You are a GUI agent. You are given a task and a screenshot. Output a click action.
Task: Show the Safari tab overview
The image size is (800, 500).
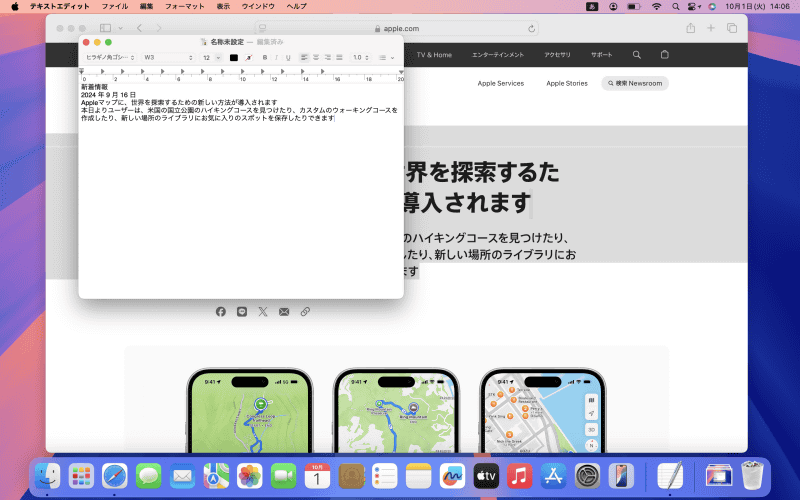tap(732, 28)
